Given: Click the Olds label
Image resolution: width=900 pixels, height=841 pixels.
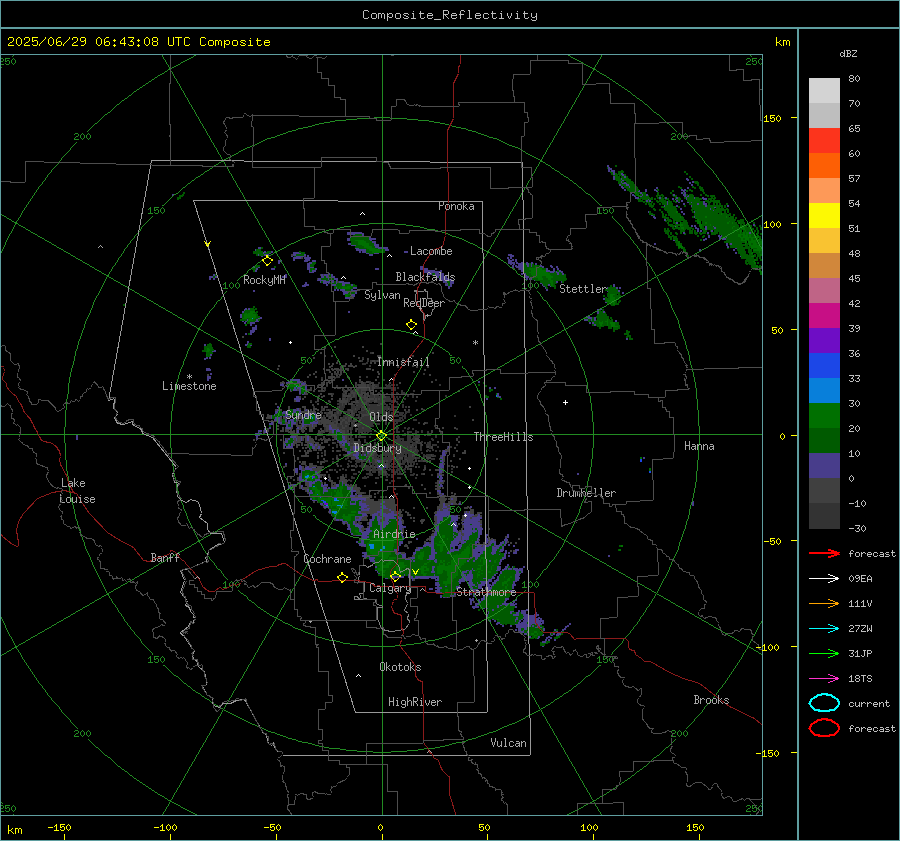Looking at the screenshot, I should 381,417.
